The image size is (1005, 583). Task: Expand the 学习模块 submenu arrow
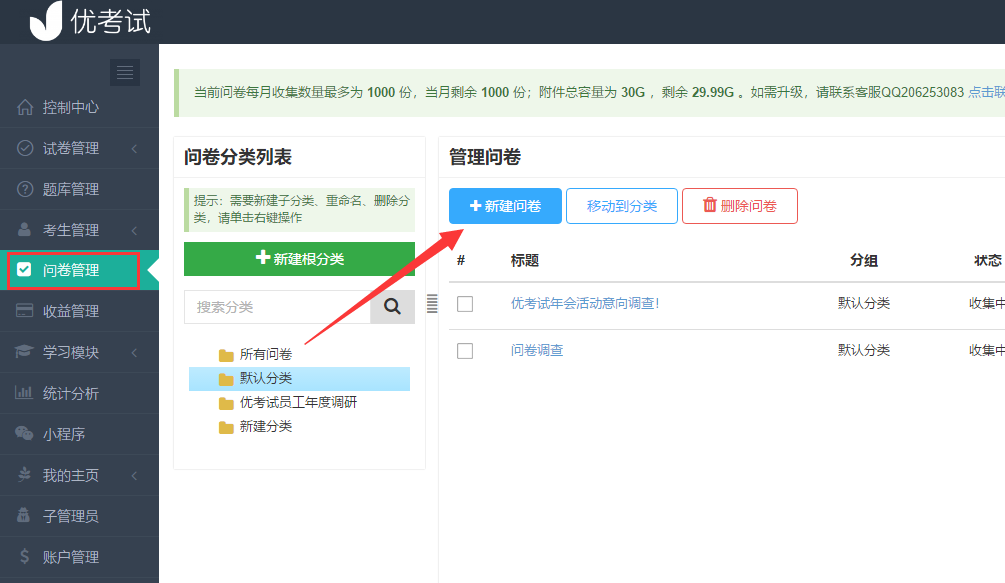(x=134, y=352)
